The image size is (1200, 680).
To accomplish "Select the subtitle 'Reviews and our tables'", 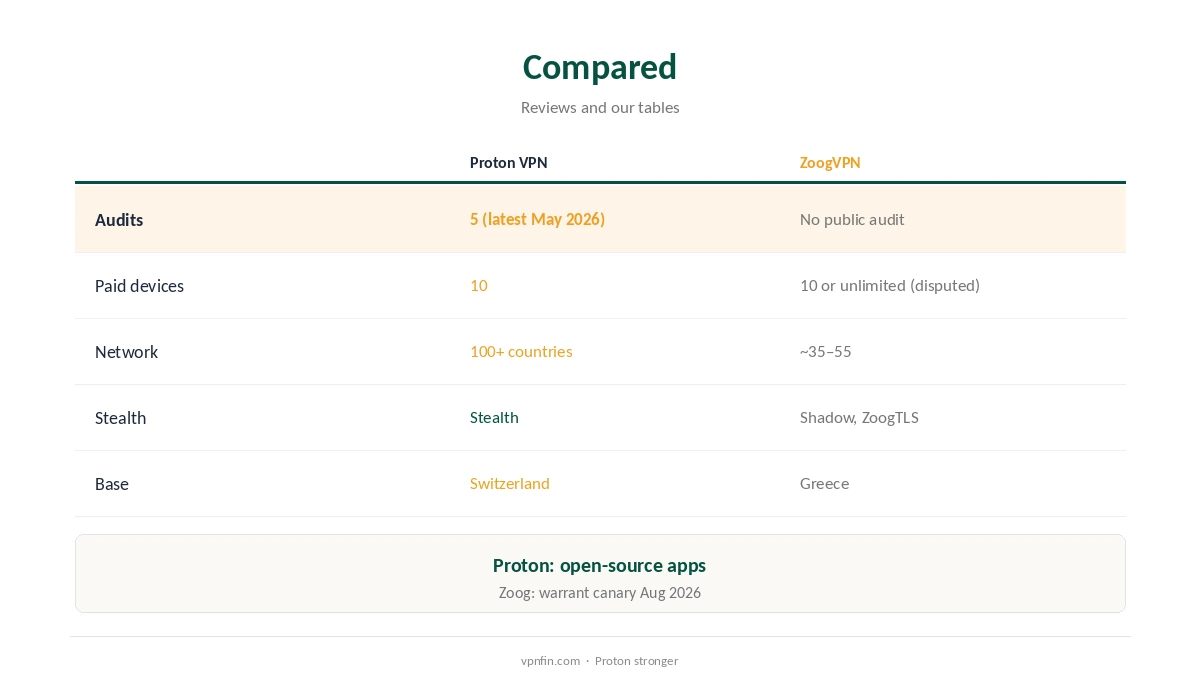I will [x=600, y=107].
